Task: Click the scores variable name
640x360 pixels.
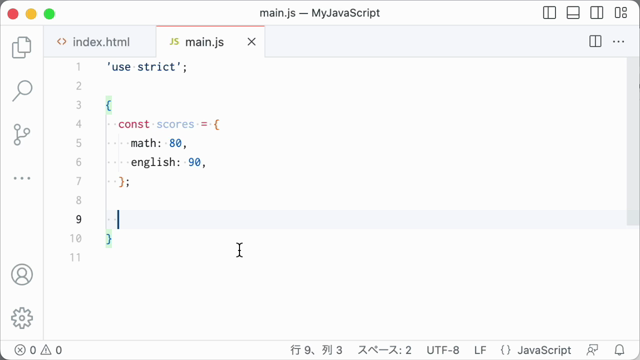Action: (x=175, y=124)
